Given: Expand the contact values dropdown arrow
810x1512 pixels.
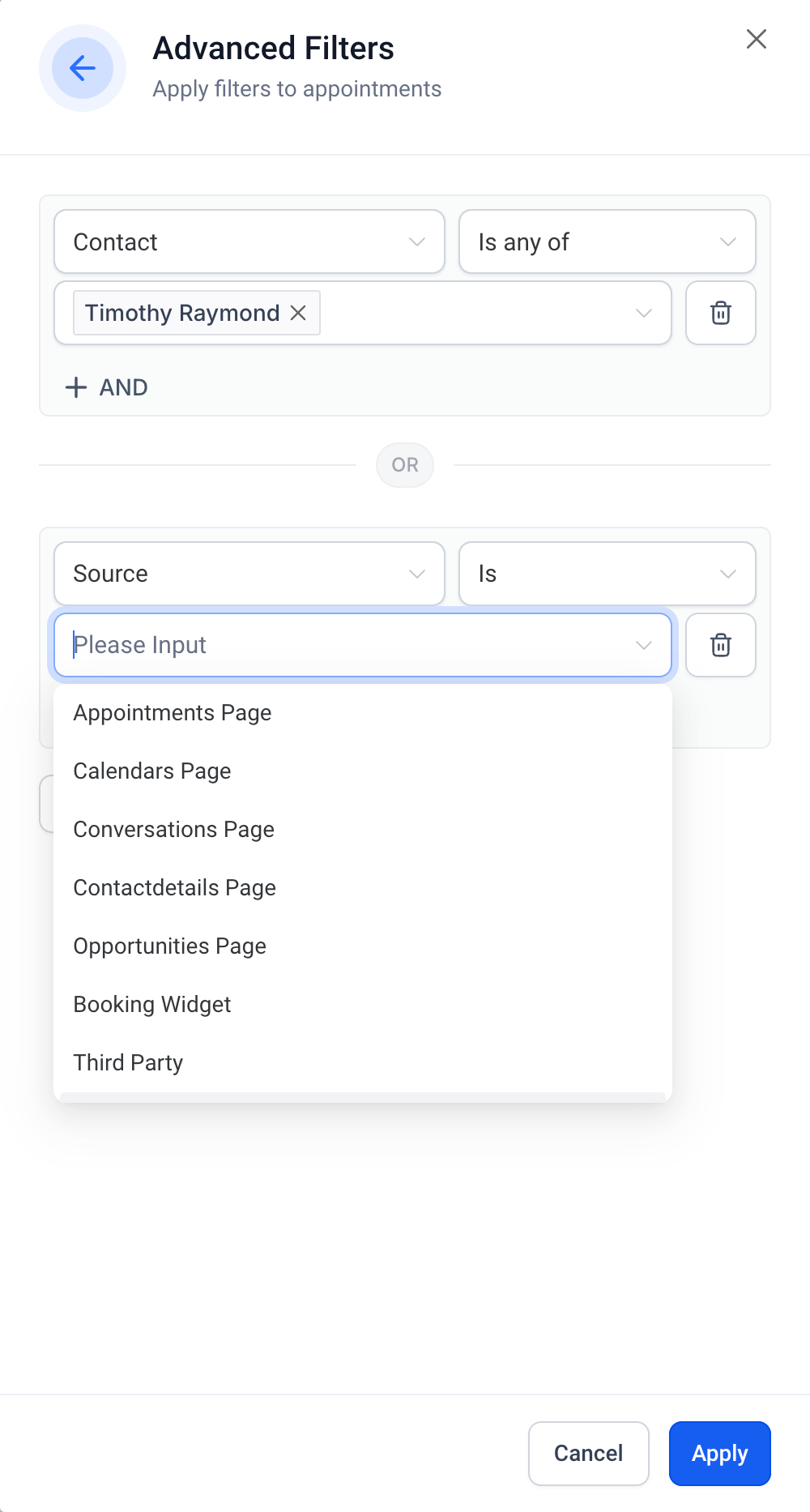Looking at the screenshot, I should 644,313.
